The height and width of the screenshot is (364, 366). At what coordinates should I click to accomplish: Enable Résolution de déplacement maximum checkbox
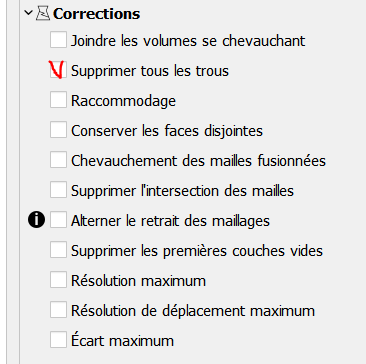coord(58,310)
